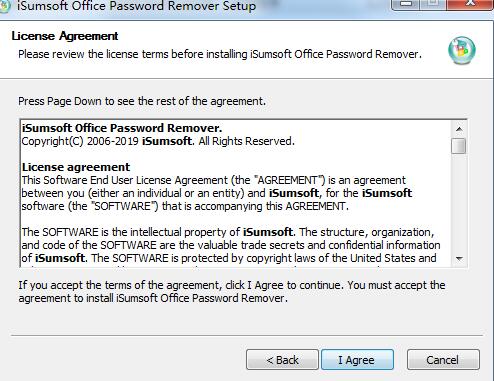Click the empty scrollbar track below the thumb
This screenshot has width=494, height=381.
tap(459, 203)
